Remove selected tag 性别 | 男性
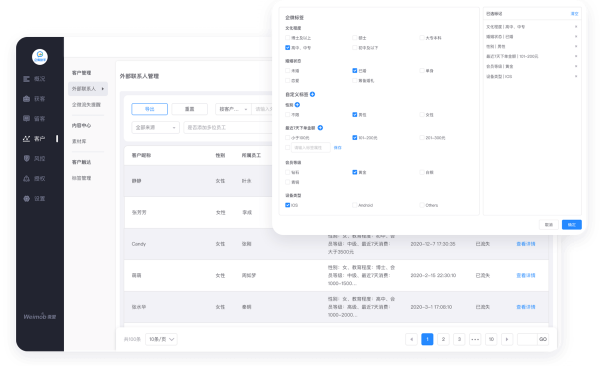Screen dimensions: 610x366 576,46
